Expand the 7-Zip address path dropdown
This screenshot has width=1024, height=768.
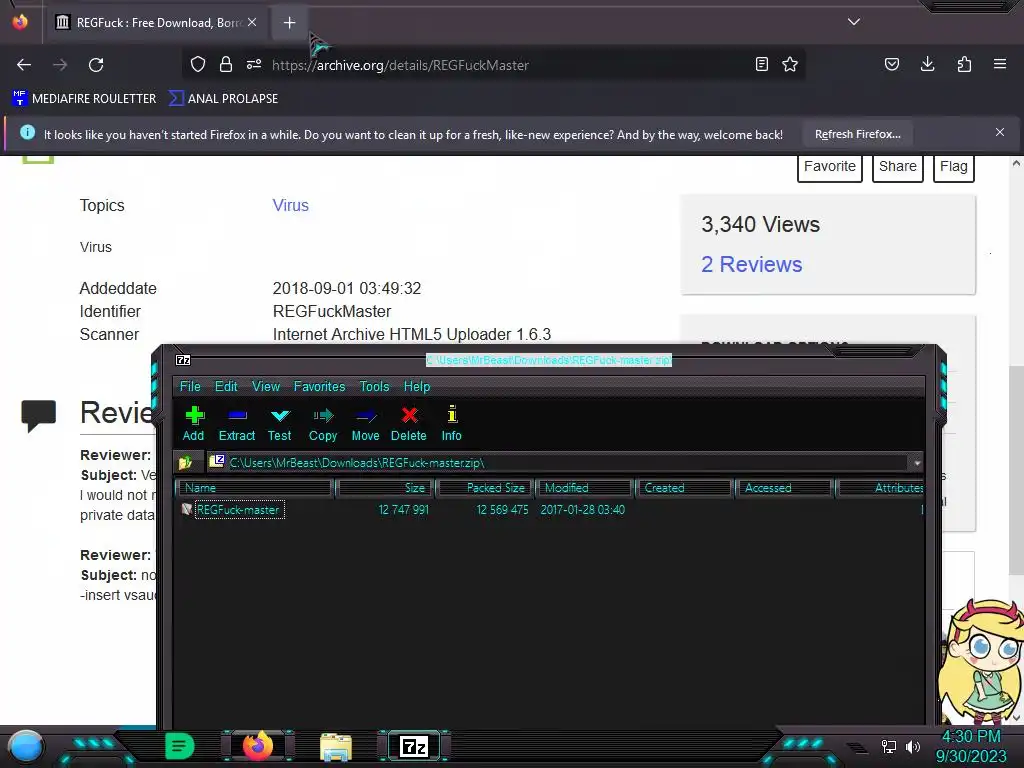tap(917, 462)
